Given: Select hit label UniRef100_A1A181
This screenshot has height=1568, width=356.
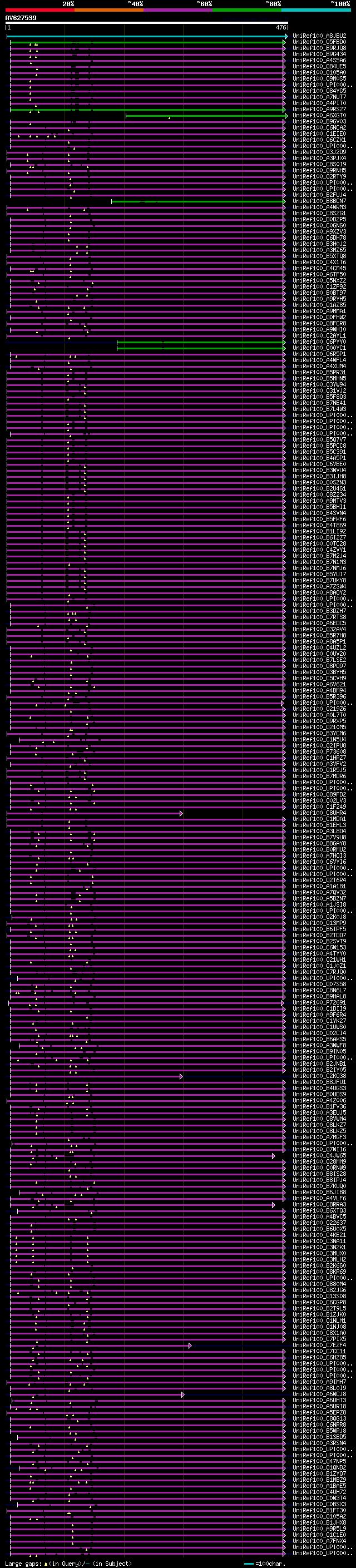Looking at the screenshot, I should (x=319, y=887).
